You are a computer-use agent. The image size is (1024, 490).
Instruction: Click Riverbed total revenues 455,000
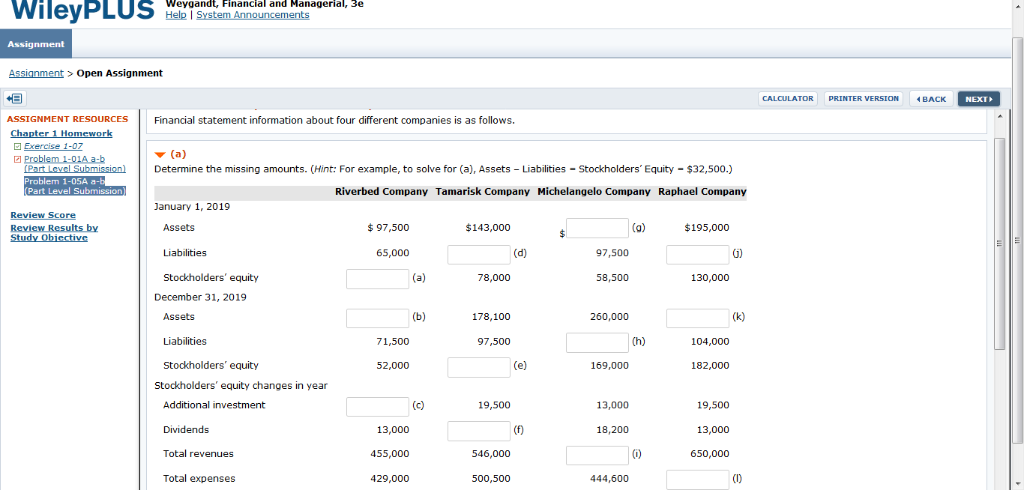pyautogui.click(x=390, y=454)
